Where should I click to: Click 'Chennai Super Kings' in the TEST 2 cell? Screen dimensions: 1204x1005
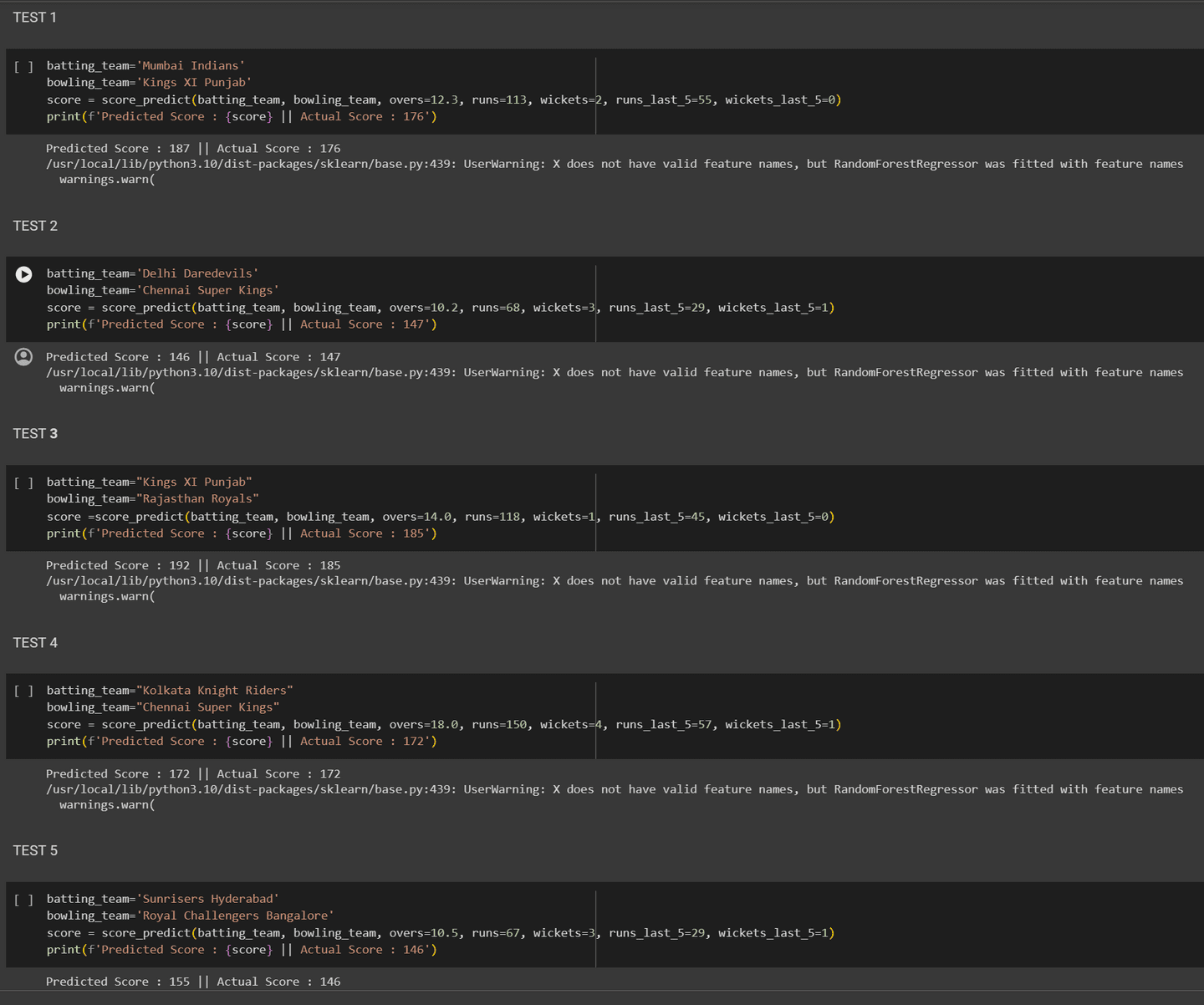tap(207, 290)
